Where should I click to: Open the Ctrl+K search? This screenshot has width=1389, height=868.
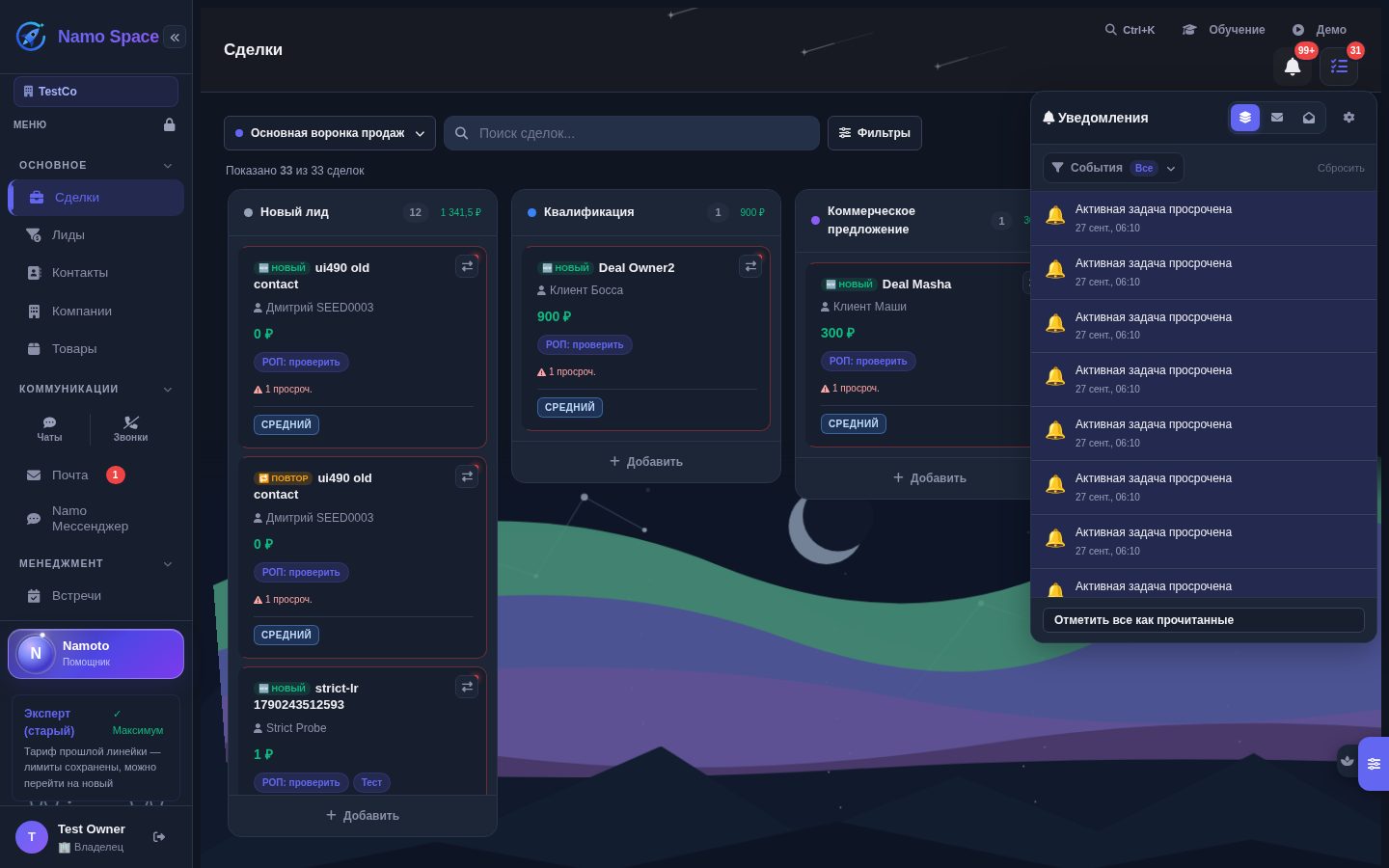pyautogui.click(x=1130, y=30)
